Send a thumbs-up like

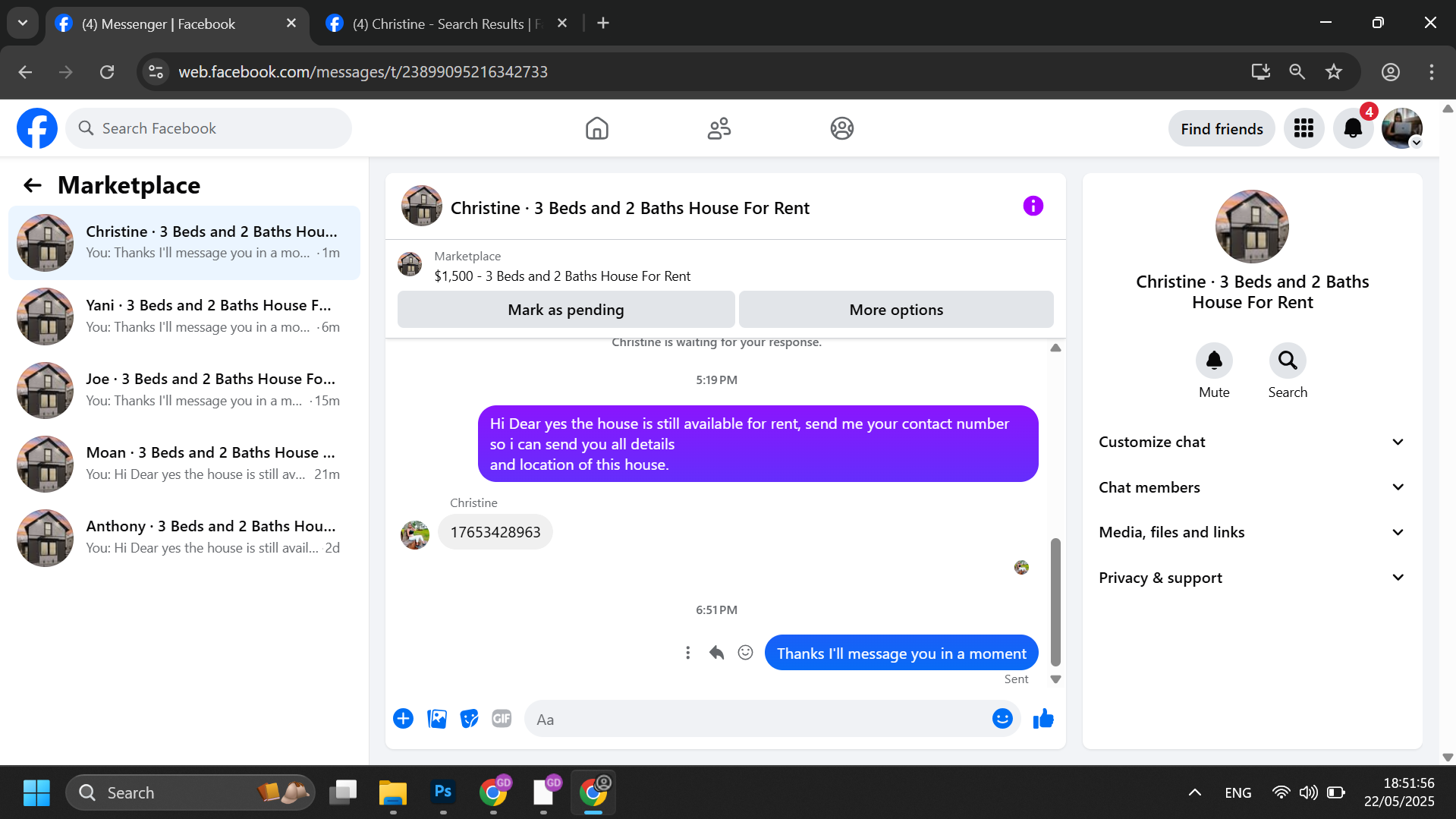click(1043, 718)
